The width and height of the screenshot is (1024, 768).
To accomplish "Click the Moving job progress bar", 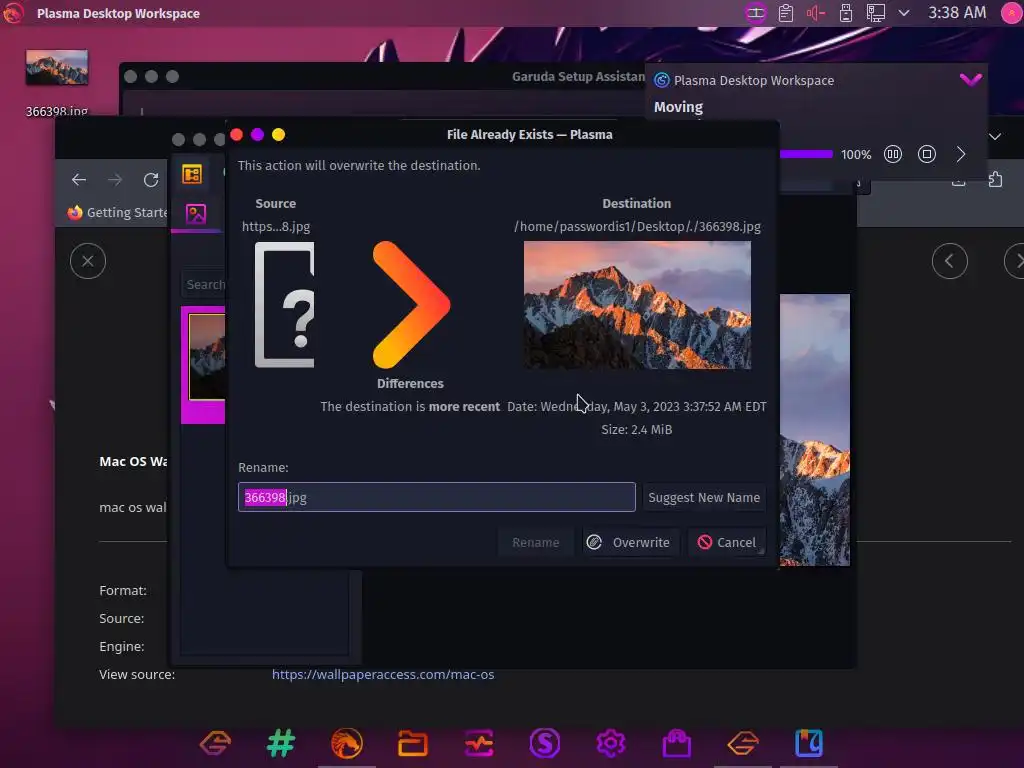I will (x=806, y=155).
